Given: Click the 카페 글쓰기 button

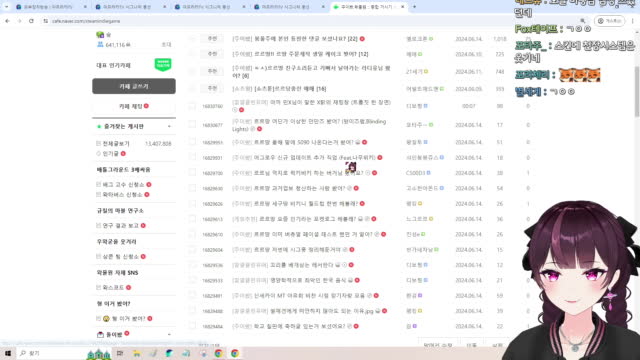Looking at the screenshot, I should [134, 86].
